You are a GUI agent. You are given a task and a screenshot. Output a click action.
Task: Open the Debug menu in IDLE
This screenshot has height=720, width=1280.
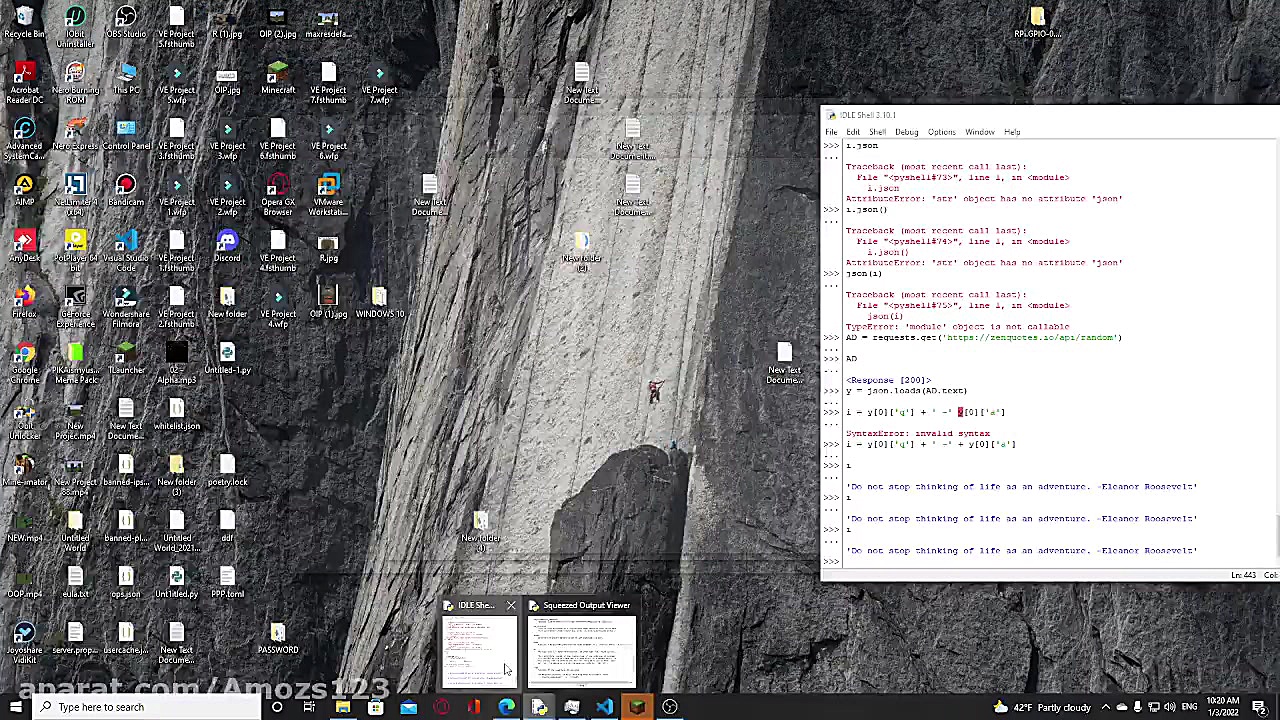tap(906, 132)
